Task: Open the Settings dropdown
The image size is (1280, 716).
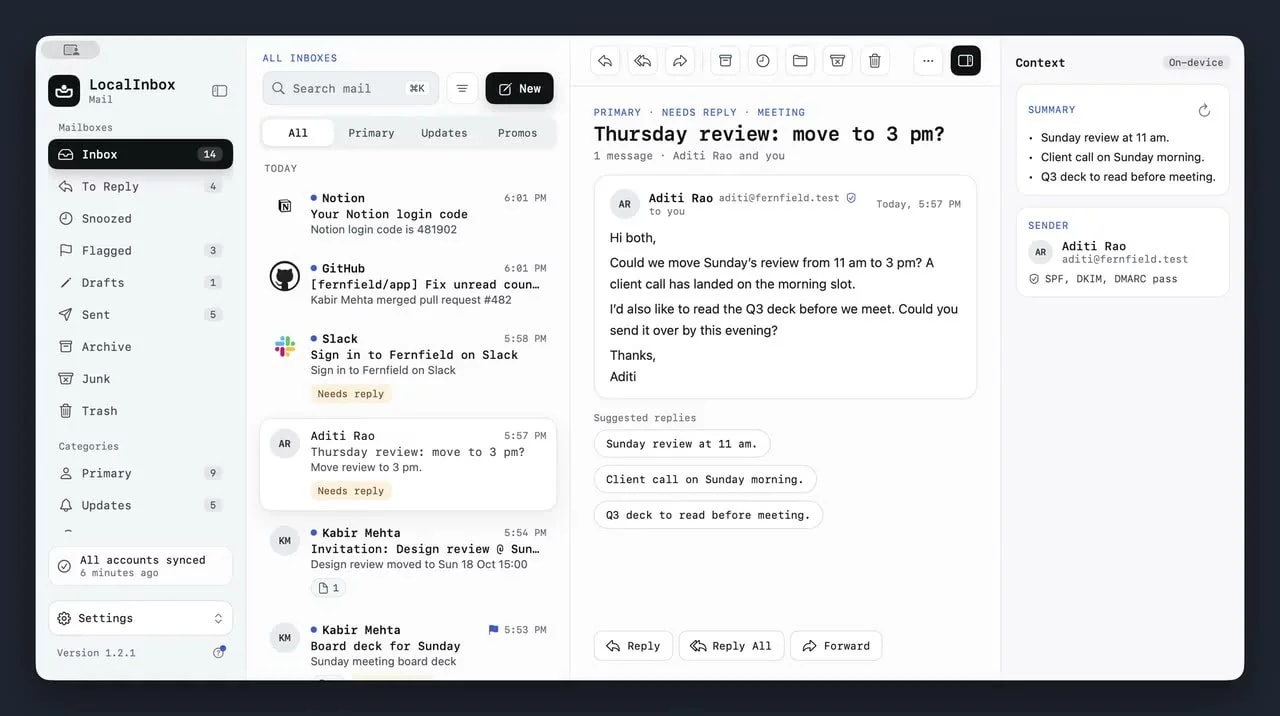Action: (140, 618)
